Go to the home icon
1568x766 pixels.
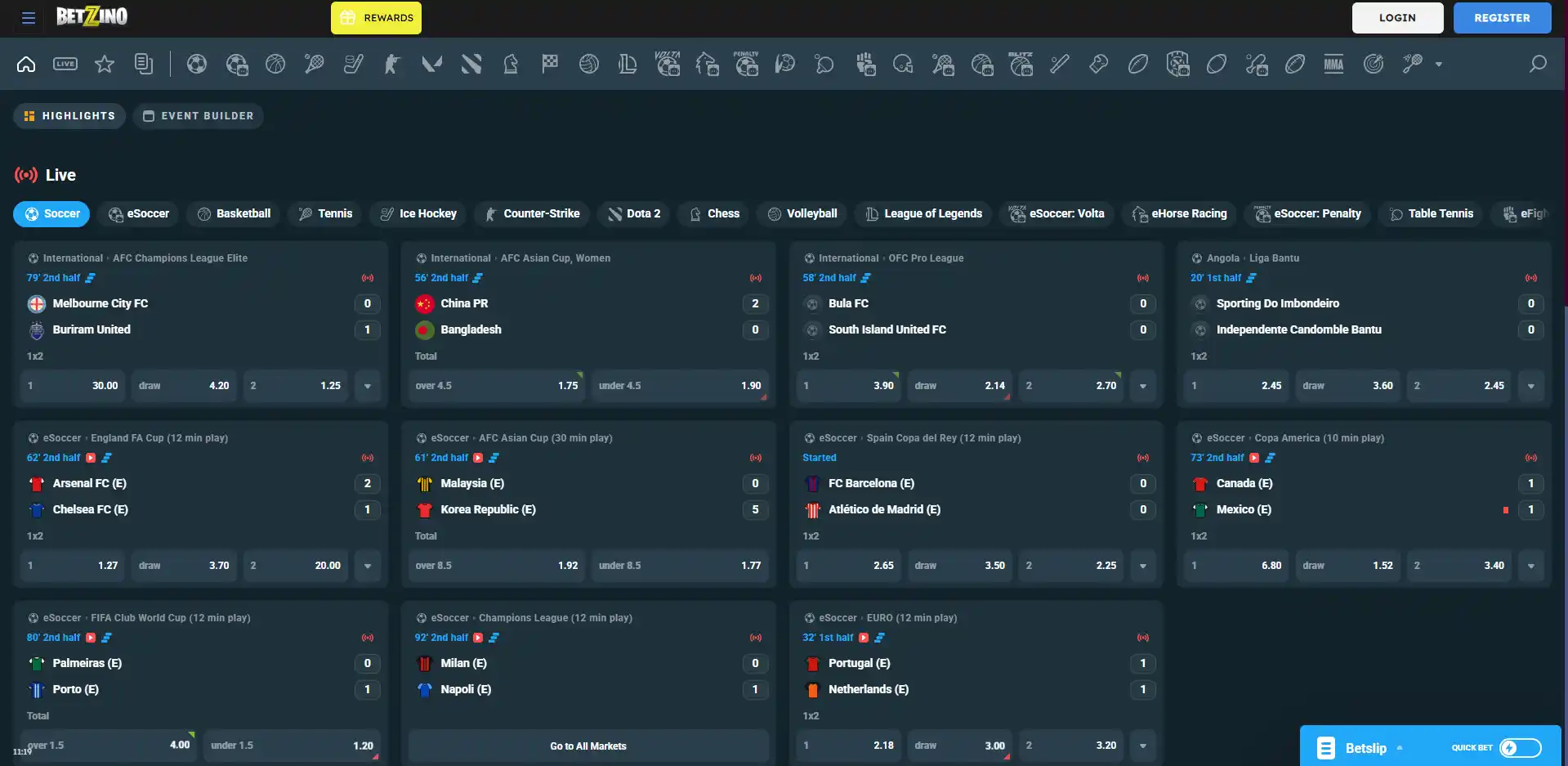pyautogui.click(x=26, y=64)
